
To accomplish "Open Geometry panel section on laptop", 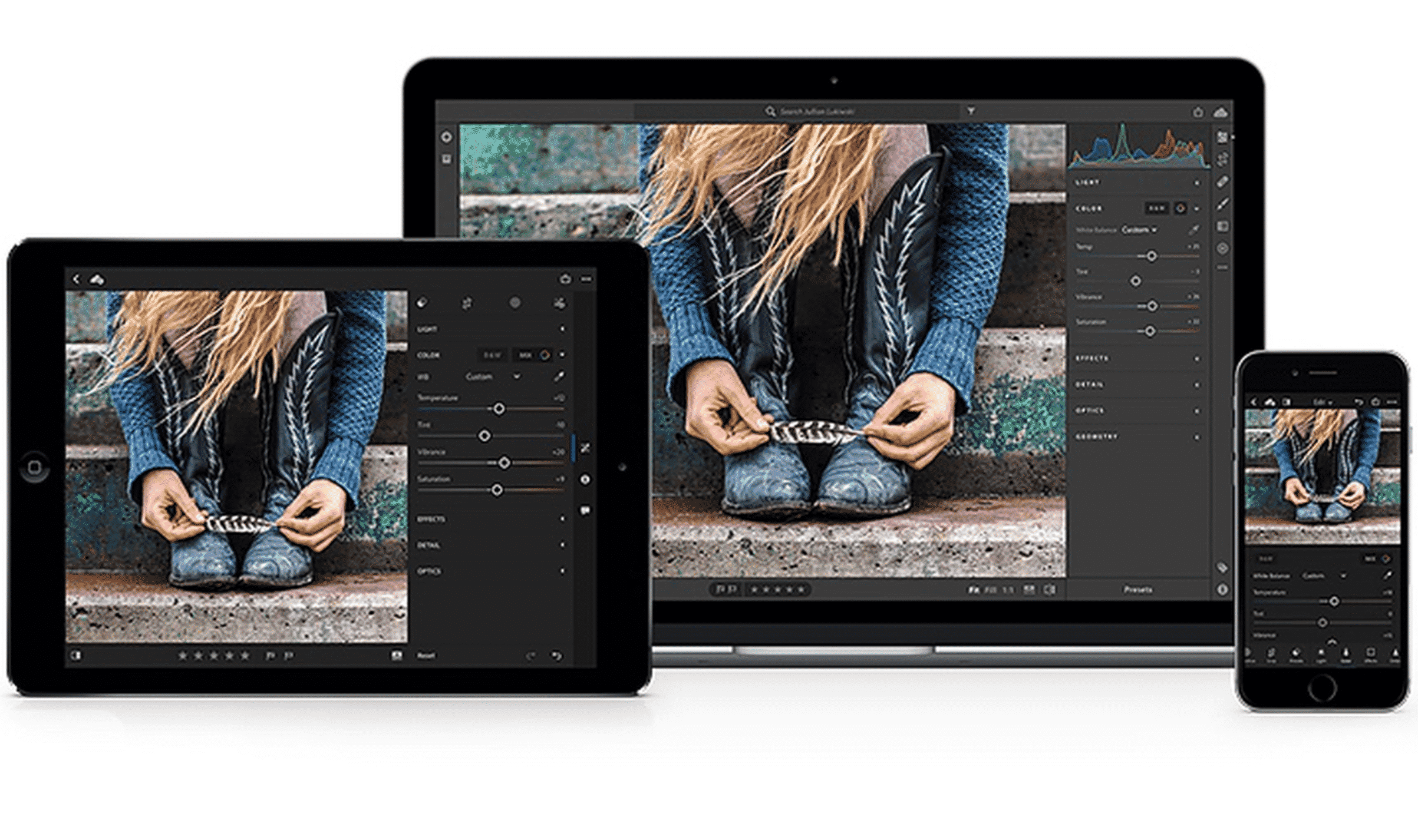I will 1096,436.
